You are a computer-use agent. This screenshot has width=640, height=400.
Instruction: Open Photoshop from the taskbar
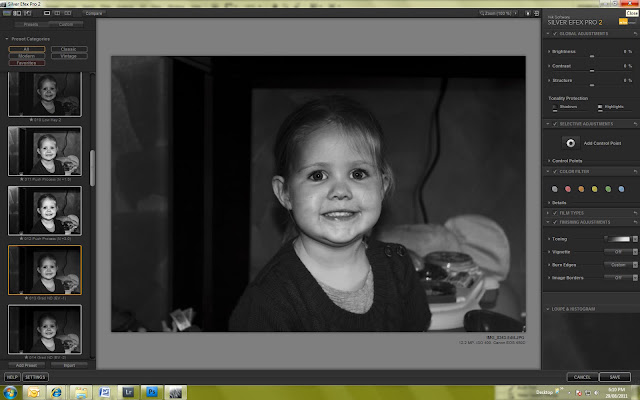152,392
